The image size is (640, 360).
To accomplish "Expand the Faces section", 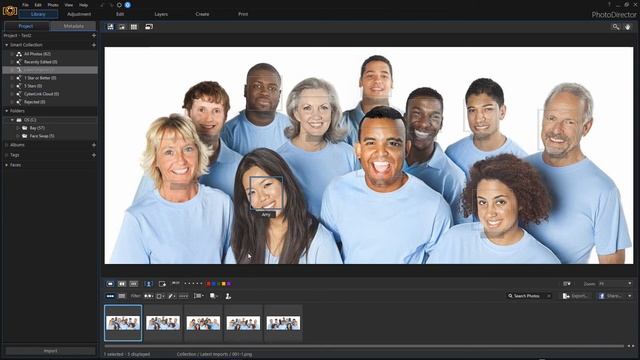I will [x=7, y=165].
